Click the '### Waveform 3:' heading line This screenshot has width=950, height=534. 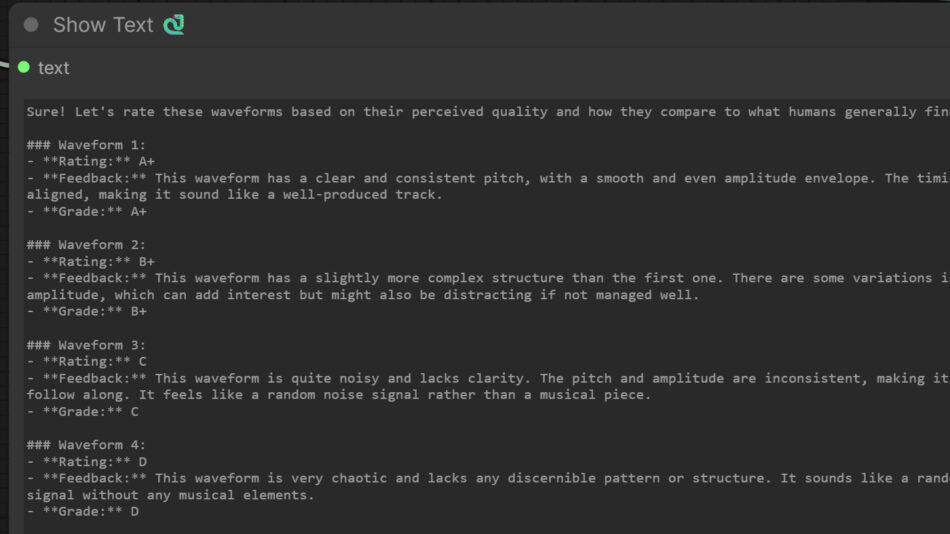[x=86, y=345]
